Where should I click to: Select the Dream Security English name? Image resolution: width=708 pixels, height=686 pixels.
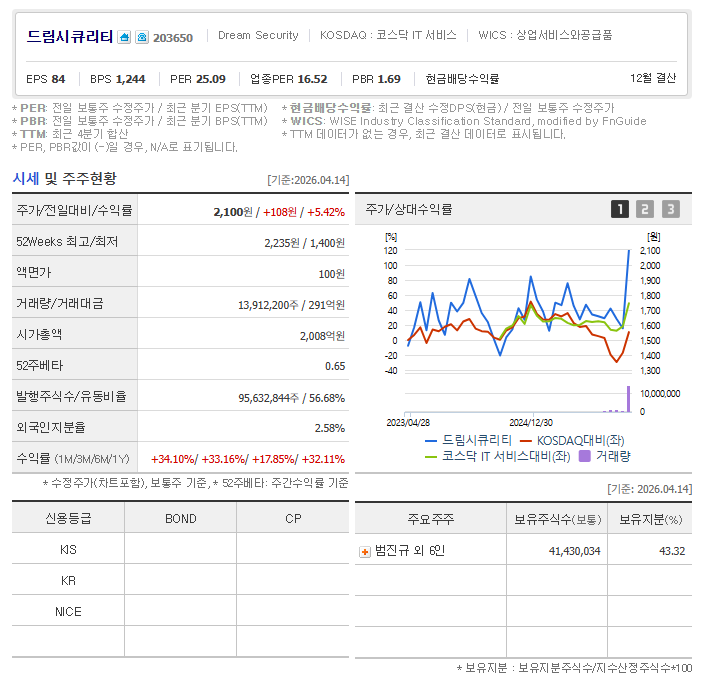point(258,35)
